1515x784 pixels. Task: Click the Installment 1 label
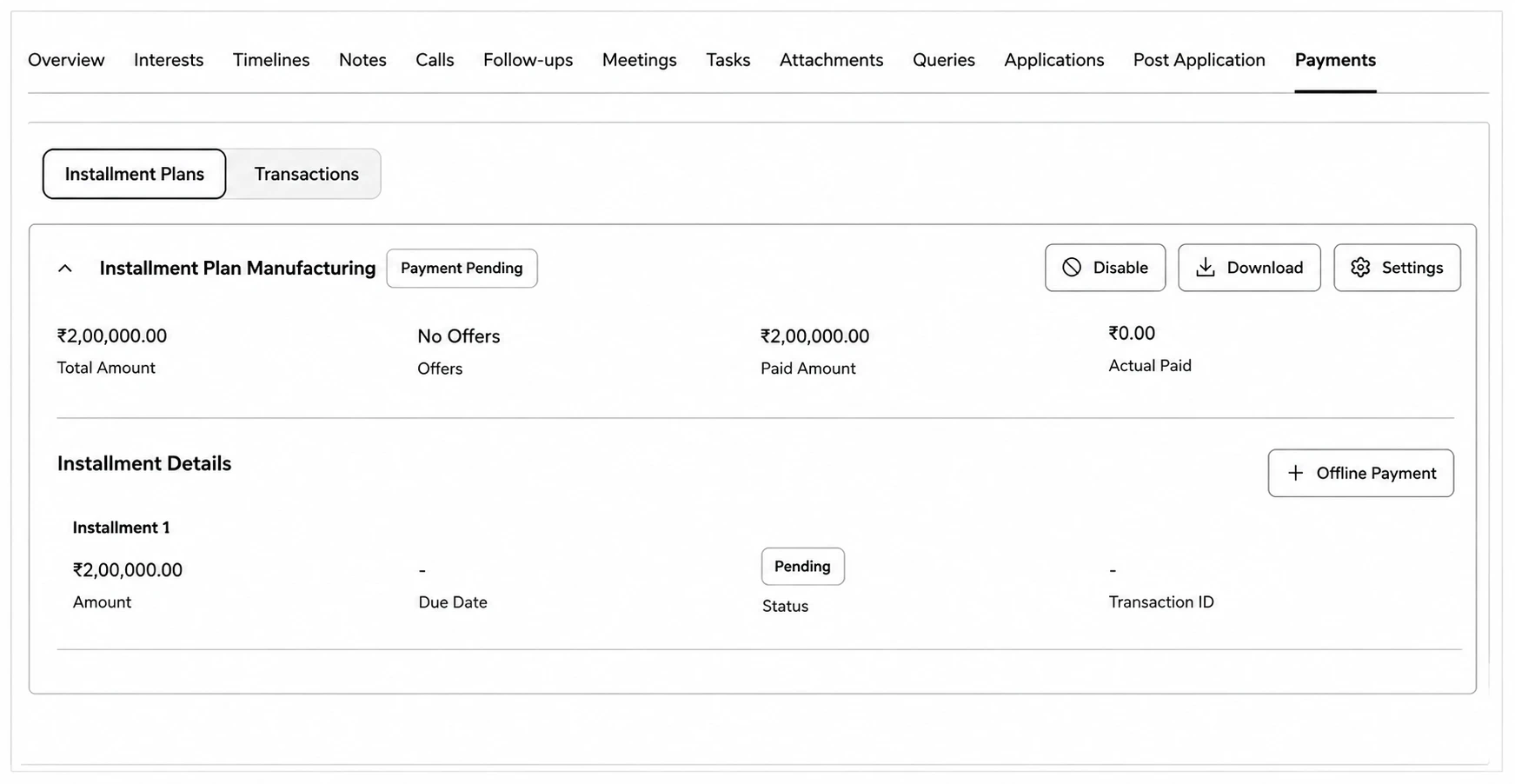point(122,528)
